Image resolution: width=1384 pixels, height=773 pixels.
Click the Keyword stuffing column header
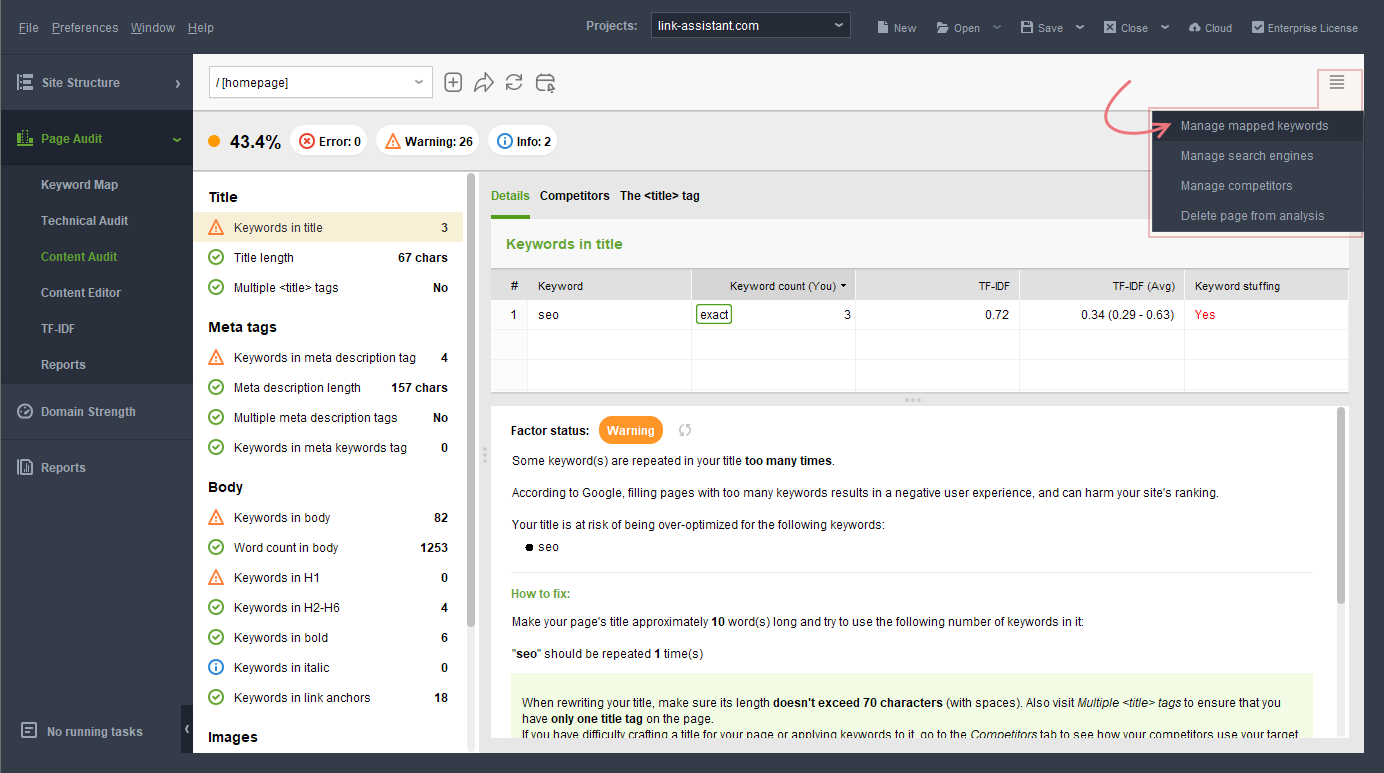tap(1266, 285)
